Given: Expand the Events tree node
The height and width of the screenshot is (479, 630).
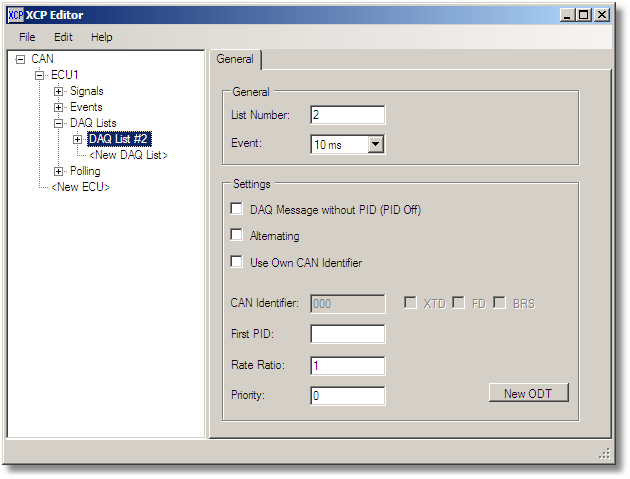Looking at the screenshot, I should [x=58, y=108].
